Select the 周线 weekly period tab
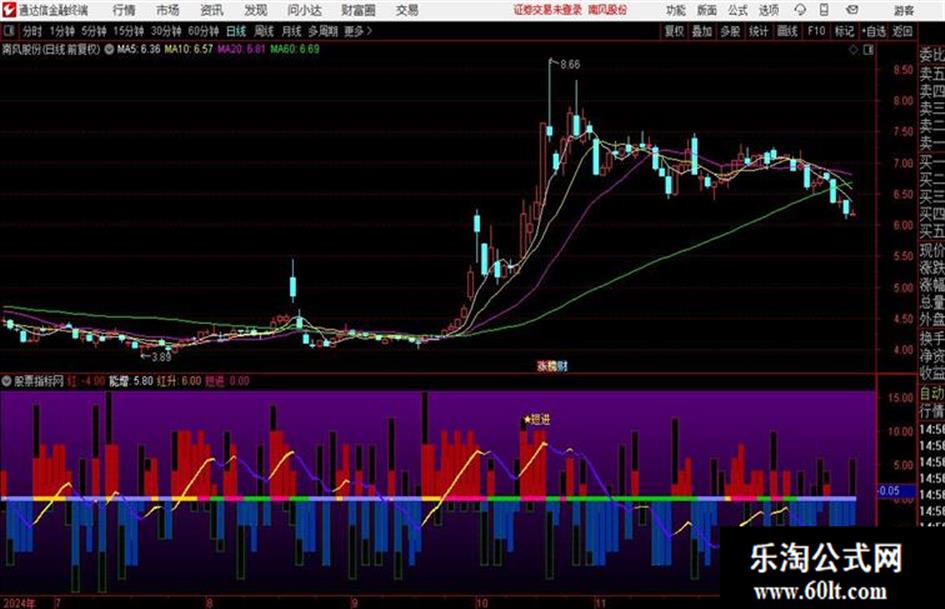This screenshot has height=609, width=945. (263, 31)
